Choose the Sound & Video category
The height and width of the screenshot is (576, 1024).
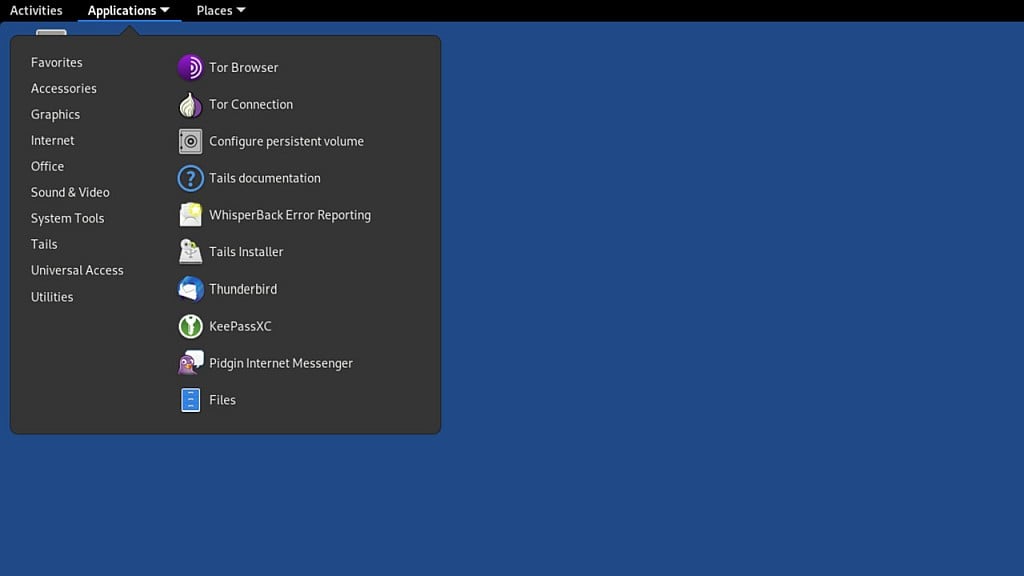coord(70,192)
